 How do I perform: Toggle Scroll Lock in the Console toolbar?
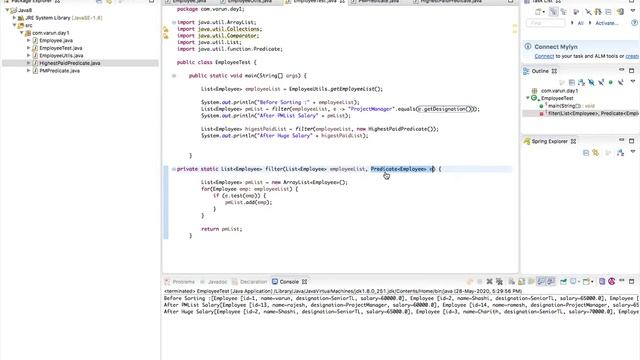[x=522, y=282]
